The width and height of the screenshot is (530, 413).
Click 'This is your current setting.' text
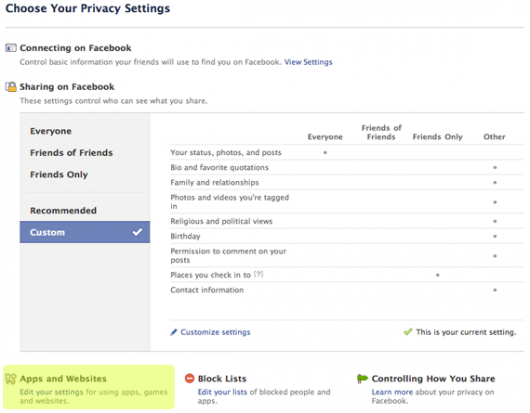click(466, 332)
